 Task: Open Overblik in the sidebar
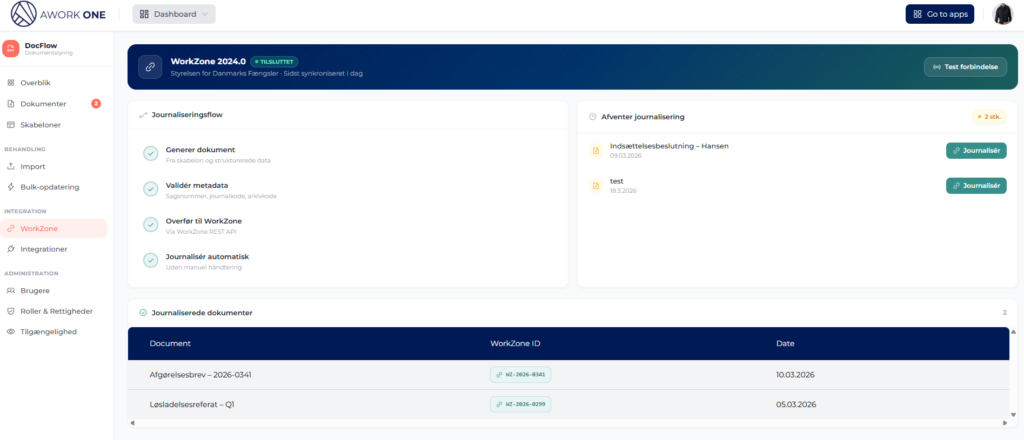(x=35, y=82)
